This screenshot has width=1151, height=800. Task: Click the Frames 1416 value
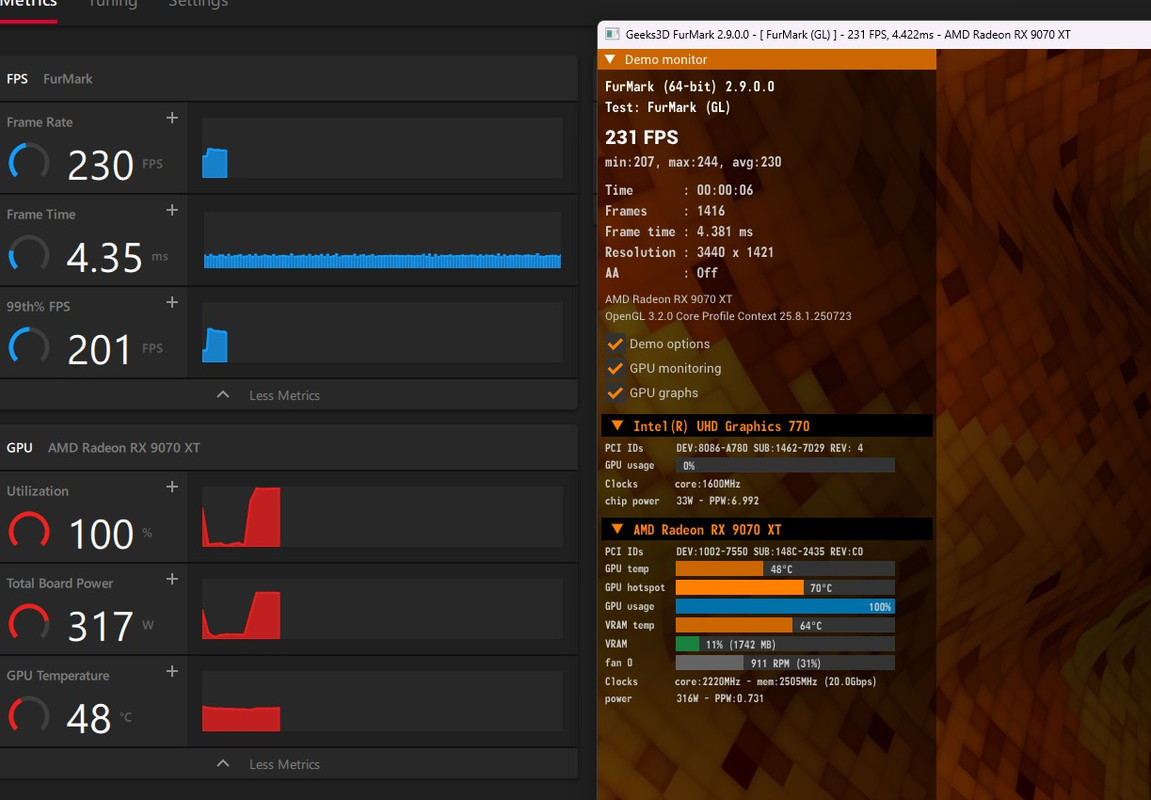(x=711, y=211)
